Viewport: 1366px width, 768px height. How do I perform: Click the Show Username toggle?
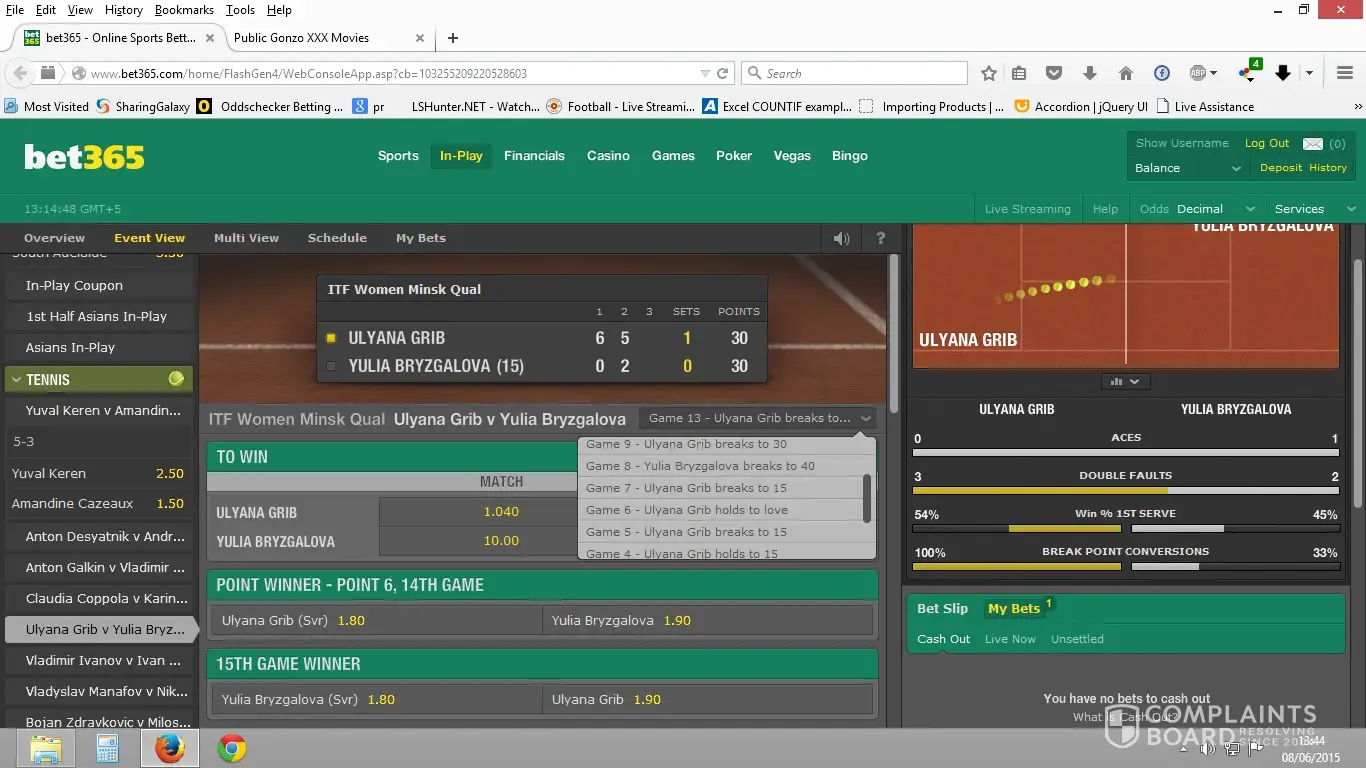(x=1182, y=144)
